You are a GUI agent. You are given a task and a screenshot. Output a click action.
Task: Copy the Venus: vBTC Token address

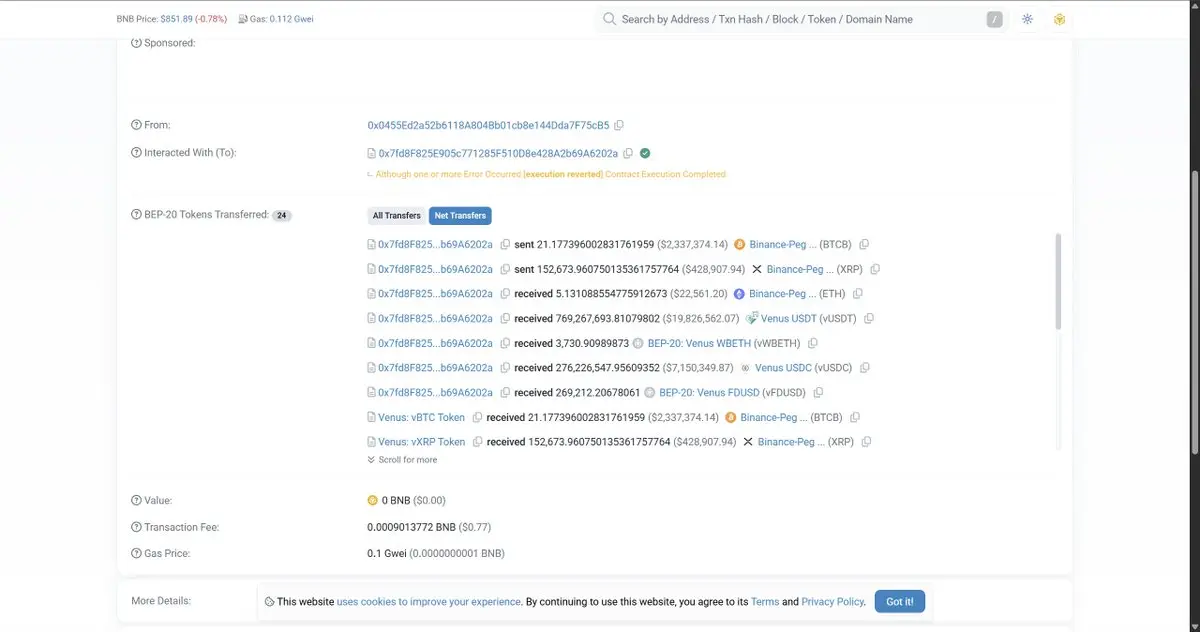477,417
